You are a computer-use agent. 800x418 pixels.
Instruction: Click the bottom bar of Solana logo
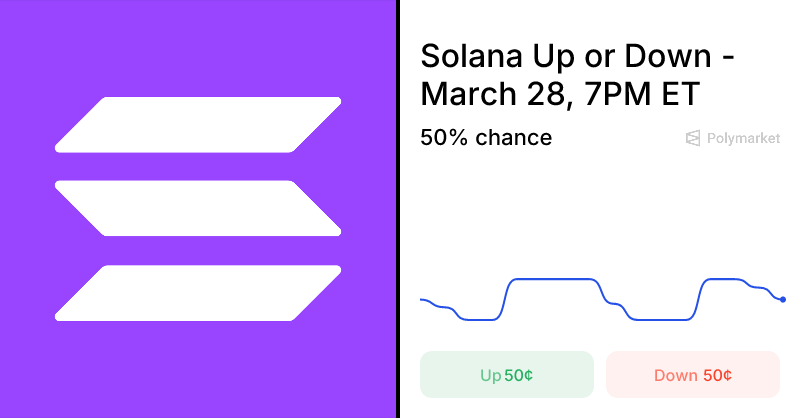198,293
